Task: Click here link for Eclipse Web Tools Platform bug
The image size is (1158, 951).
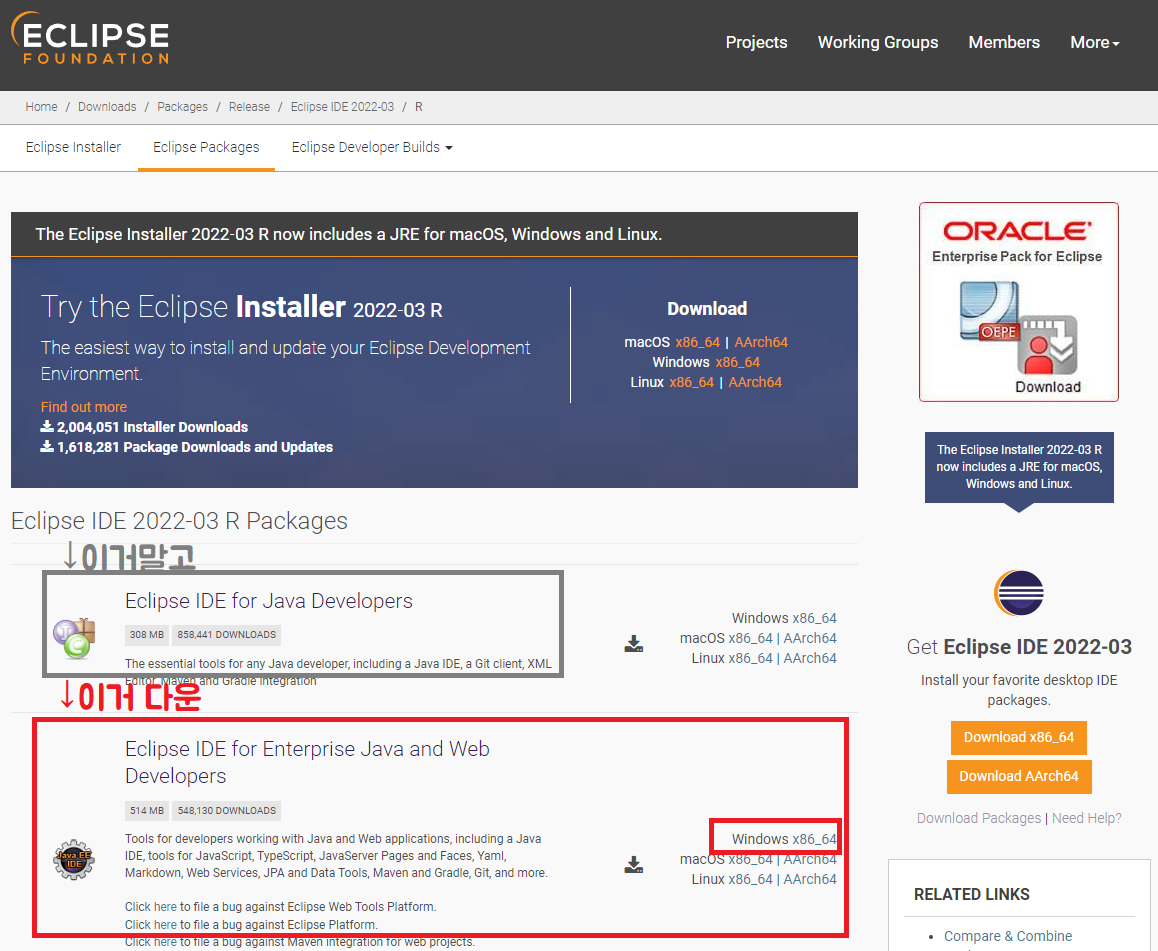Action: pyautogui.click(x=165, y=907)
